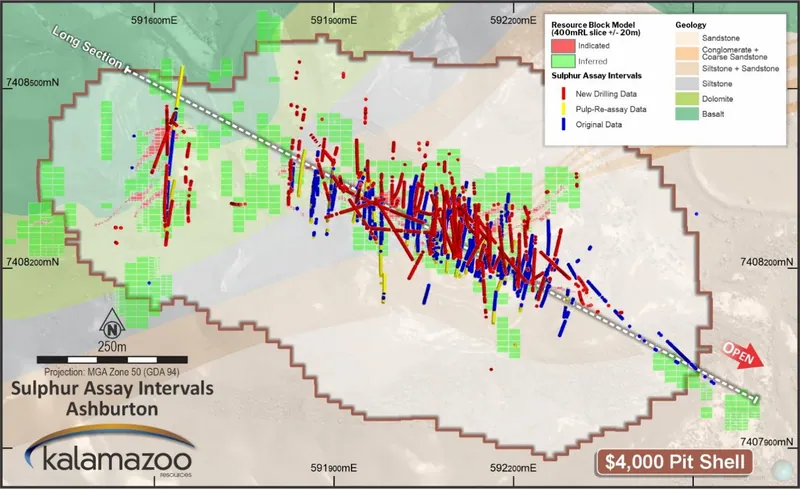Click the New Drilling Data red marker
Screen dimensions: 800x489
coord(563,94)
